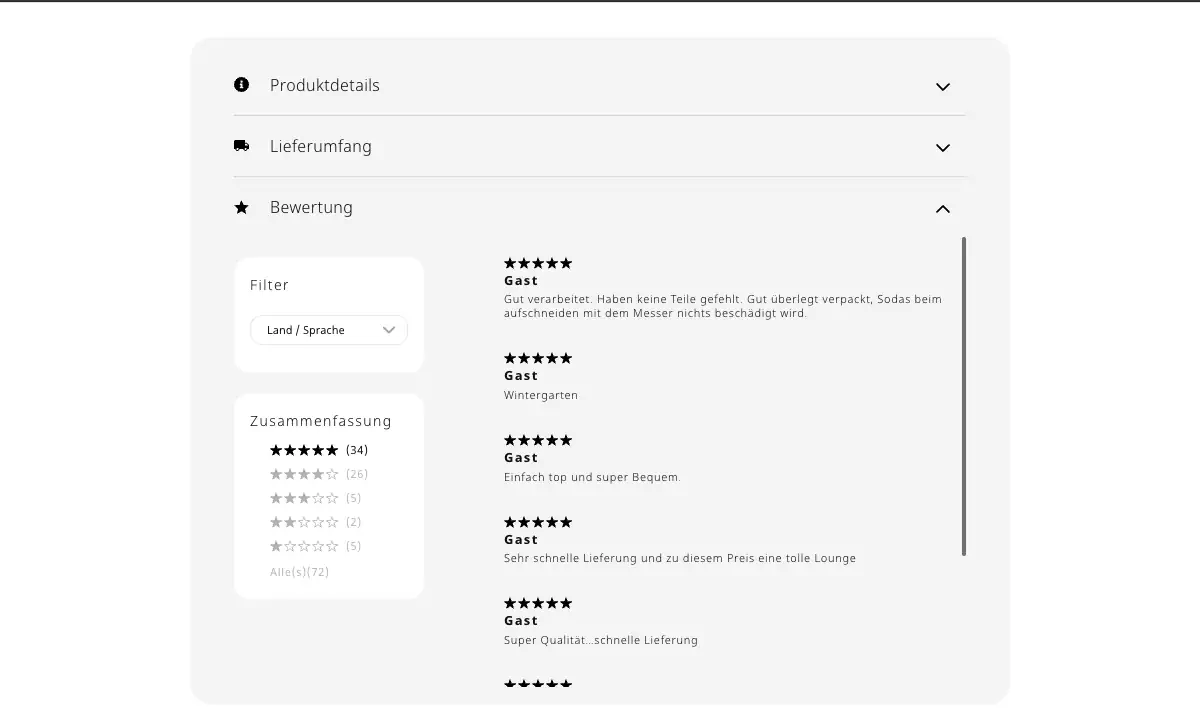Click the stars above 'Einfach top' review
Image resolution: width=1200 pixels, height=720 pixels.
538,440
